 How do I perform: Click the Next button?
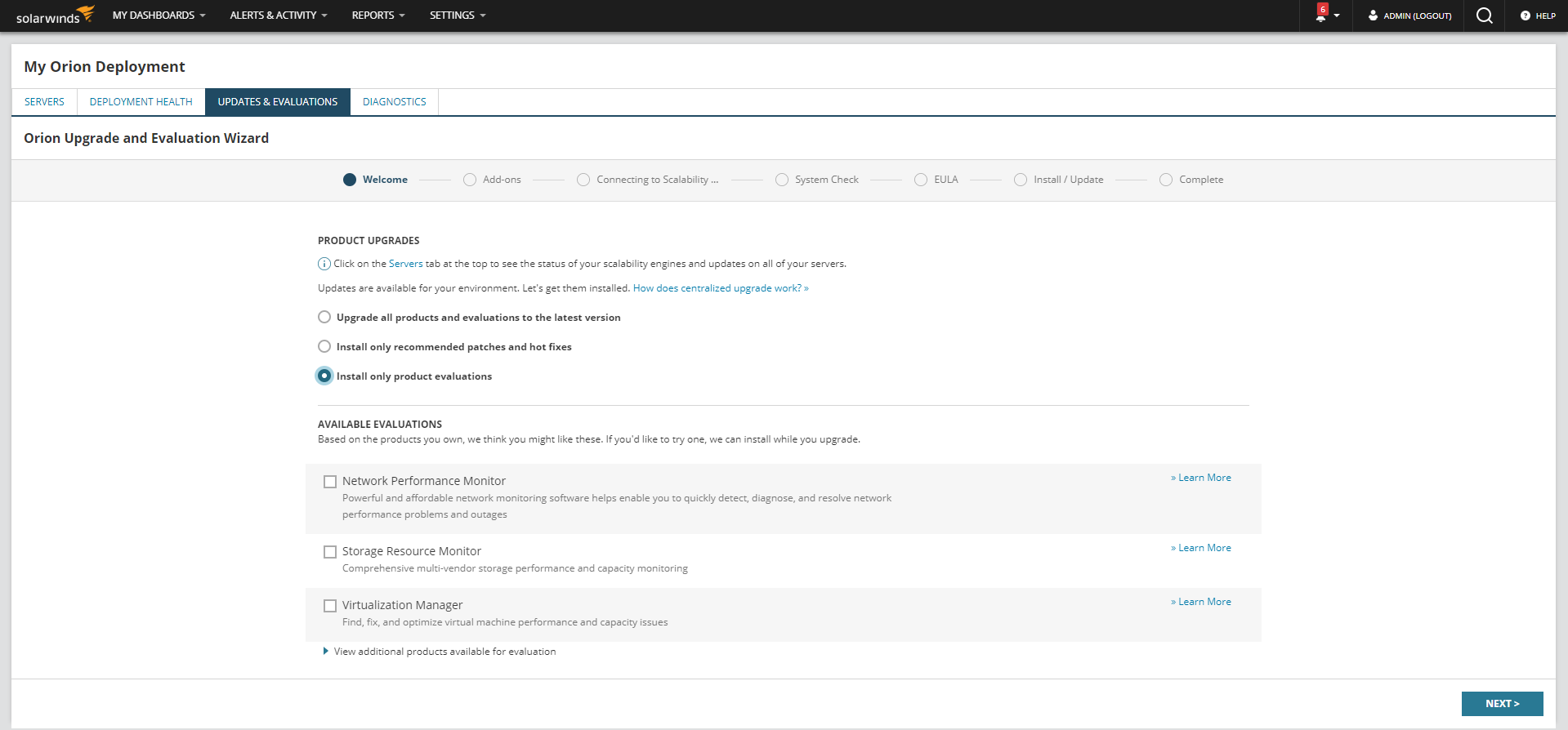pos(1502,703)
